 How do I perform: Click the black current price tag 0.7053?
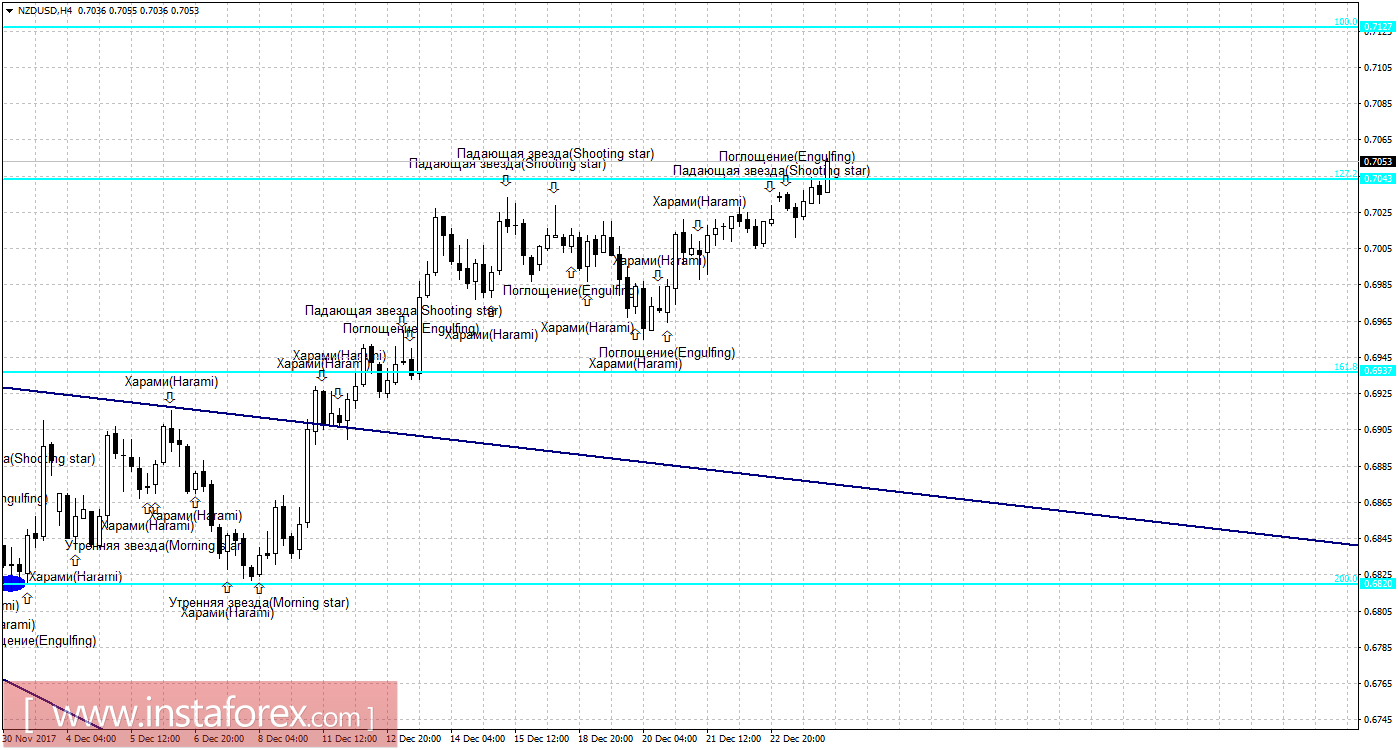(1377, 161)
